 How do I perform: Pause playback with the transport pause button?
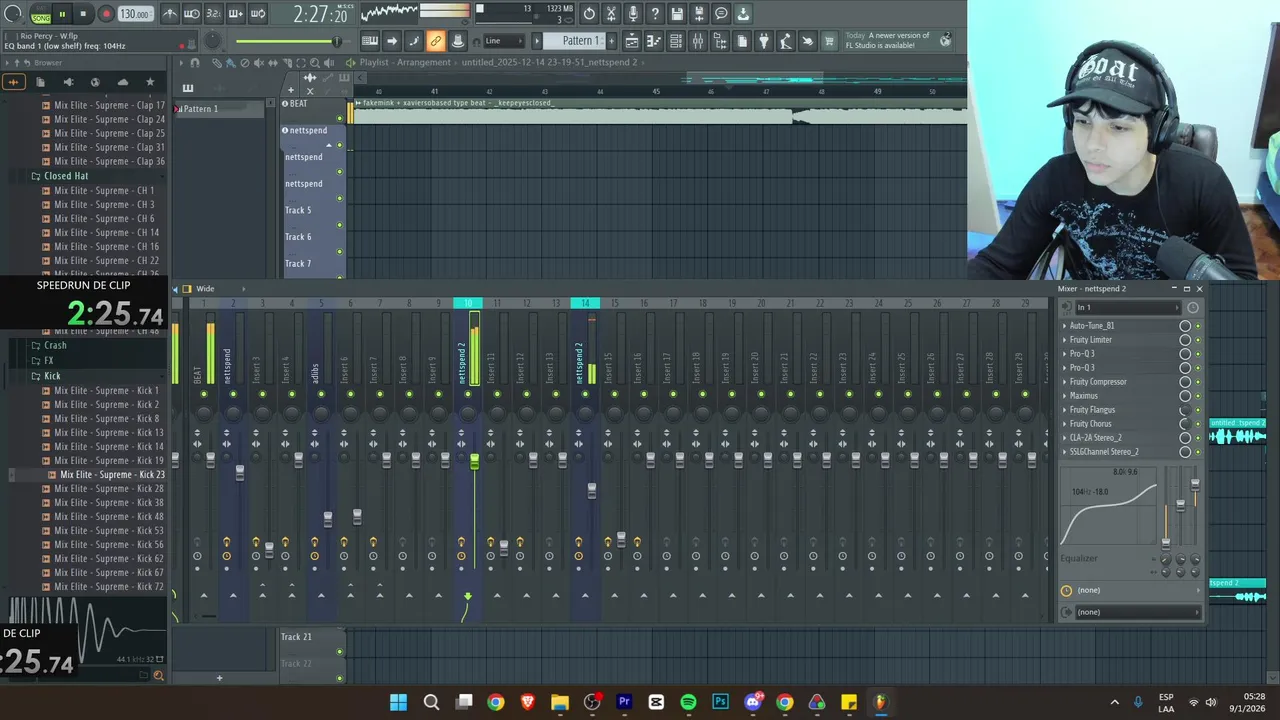(x=62, y=14)
